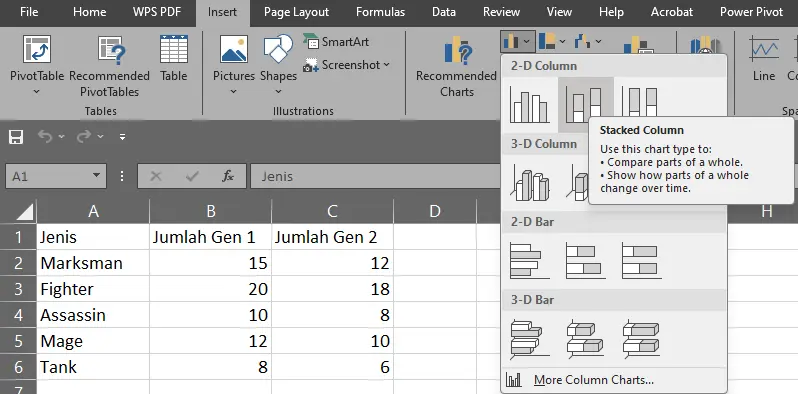The width and height of the screenshot is (798, 394).
Task: Go to the Review tab
Action: pos(501,12)
